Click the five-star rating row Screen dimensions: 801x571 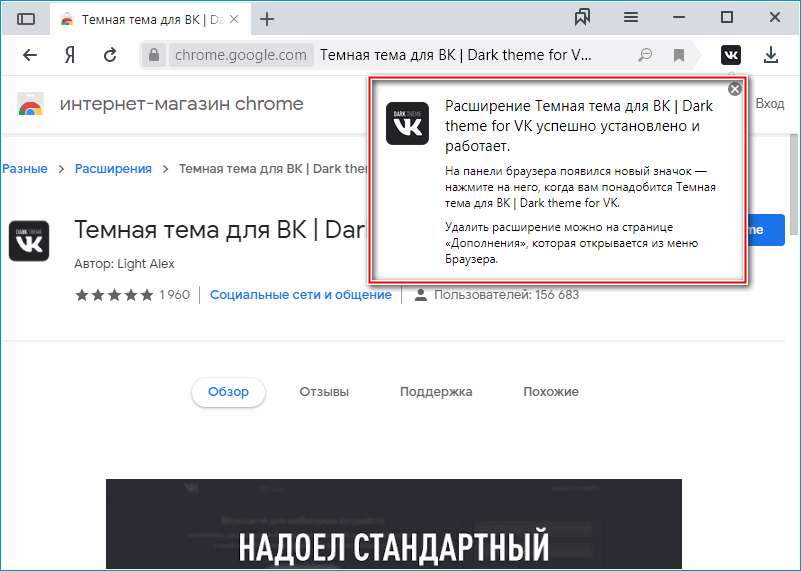tap(114, 295)
